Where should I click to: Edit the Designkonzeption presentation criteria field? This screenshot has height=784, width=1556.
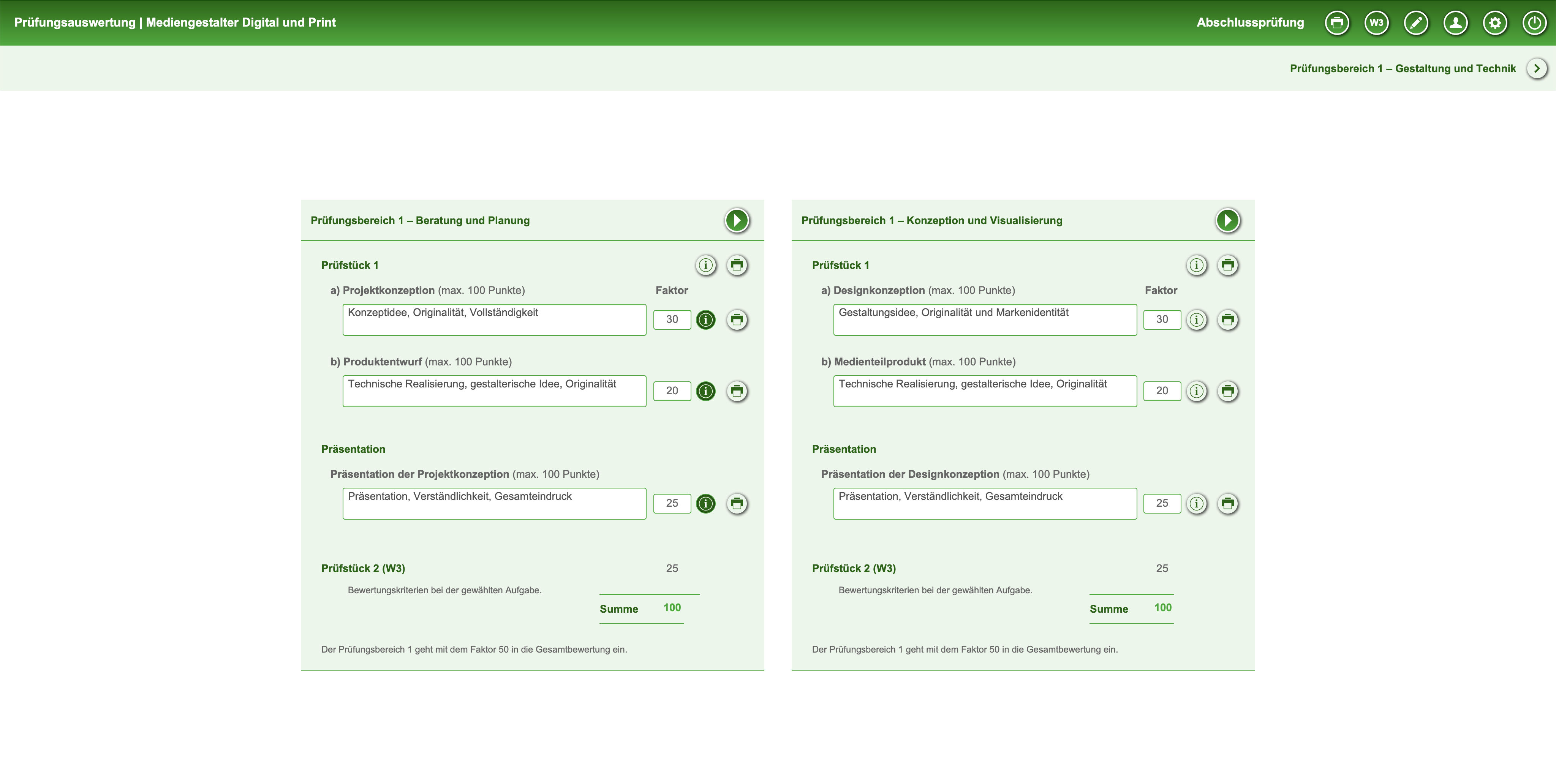click(x=985, y=503)
